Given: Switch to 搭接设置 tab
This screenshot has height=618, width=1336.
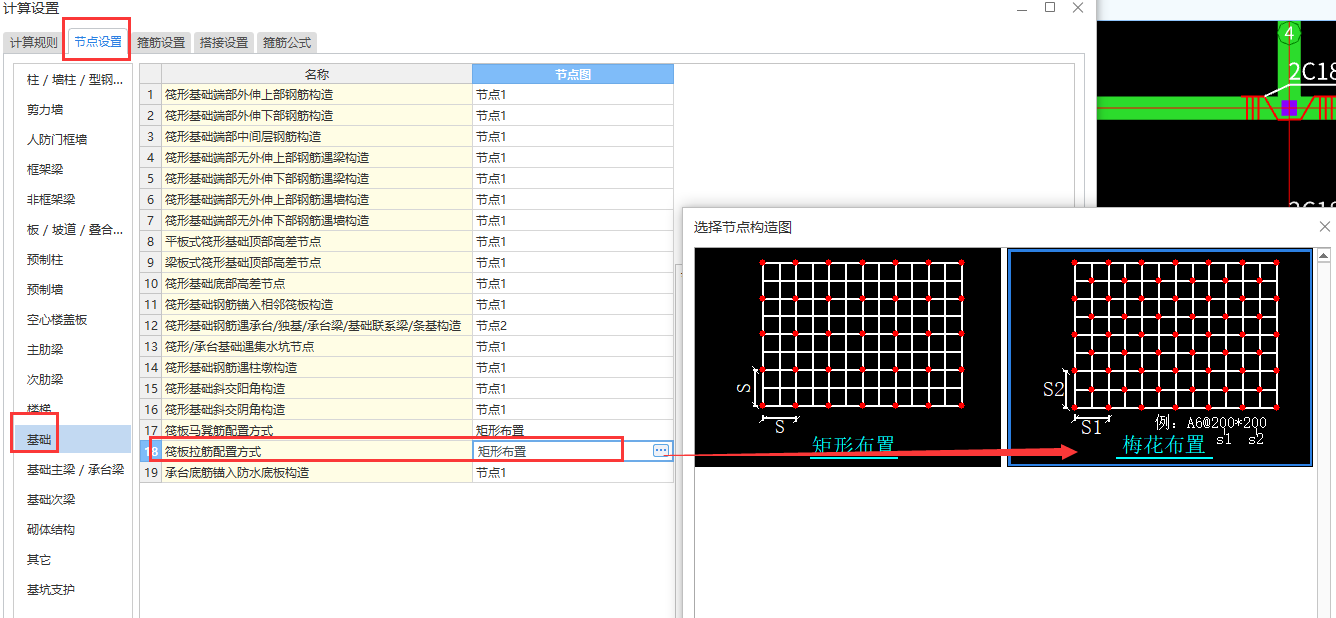Looking at the screenshot, I should (x=224, y=43).
